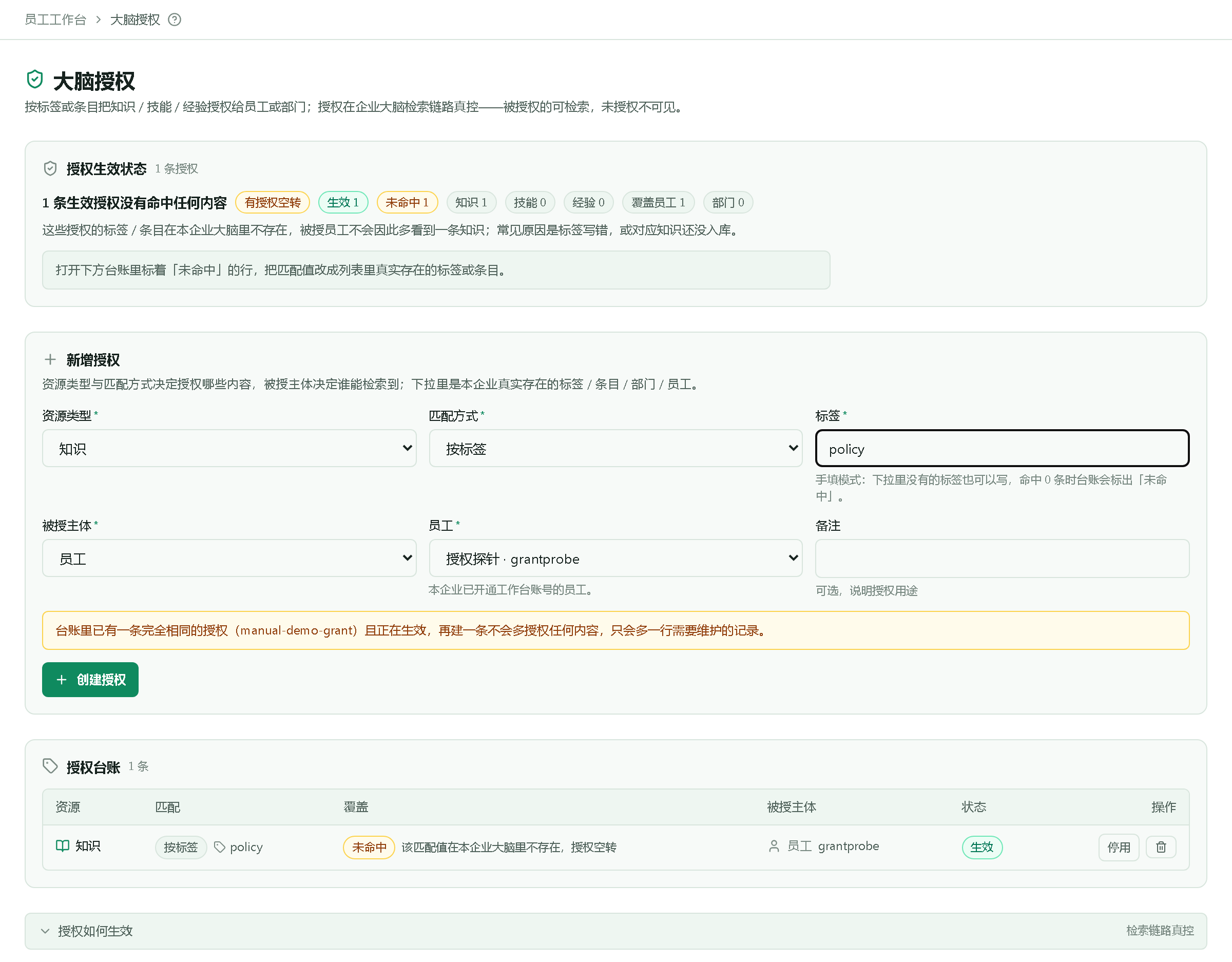1232x962 pixels.
Task: Click the 1 条授权 count label
Action: pyautogui.click(x=177, y=169)
